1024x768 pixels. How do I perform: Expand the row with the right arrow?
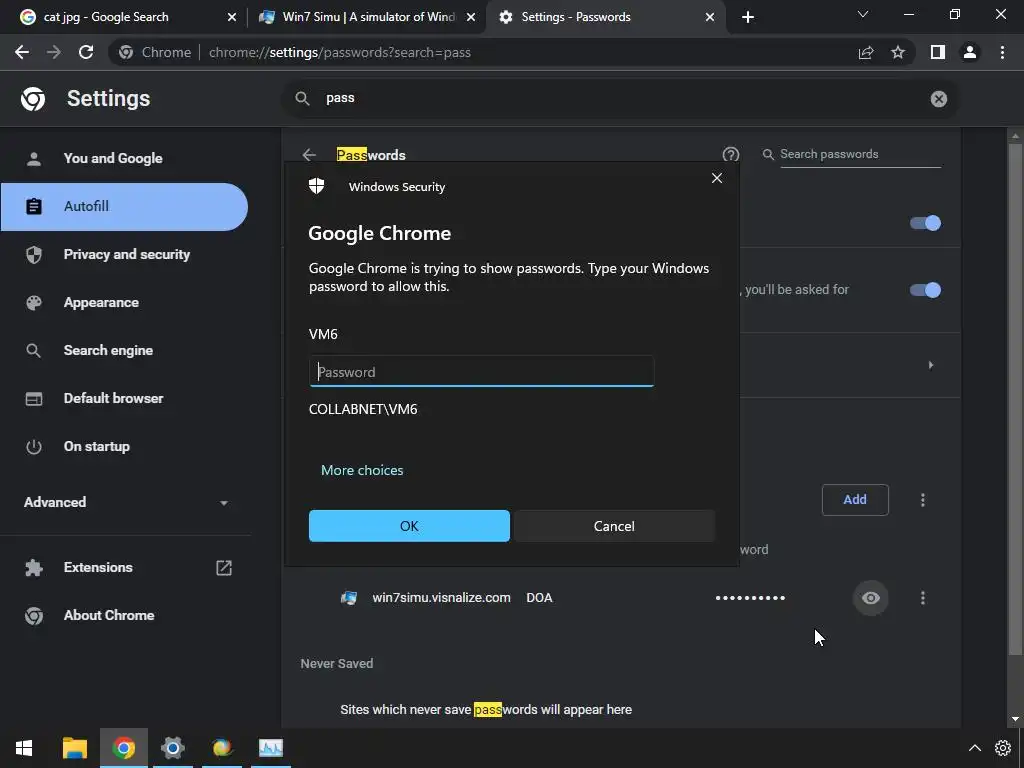[x=931, y=365]
